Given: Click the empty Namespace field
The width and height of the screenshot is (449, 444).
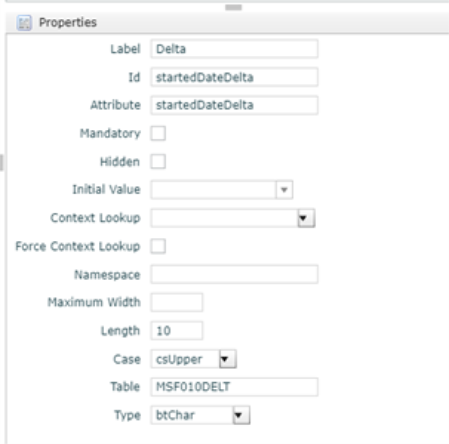Looking at the screenshot, I should [x=234, y=274].
